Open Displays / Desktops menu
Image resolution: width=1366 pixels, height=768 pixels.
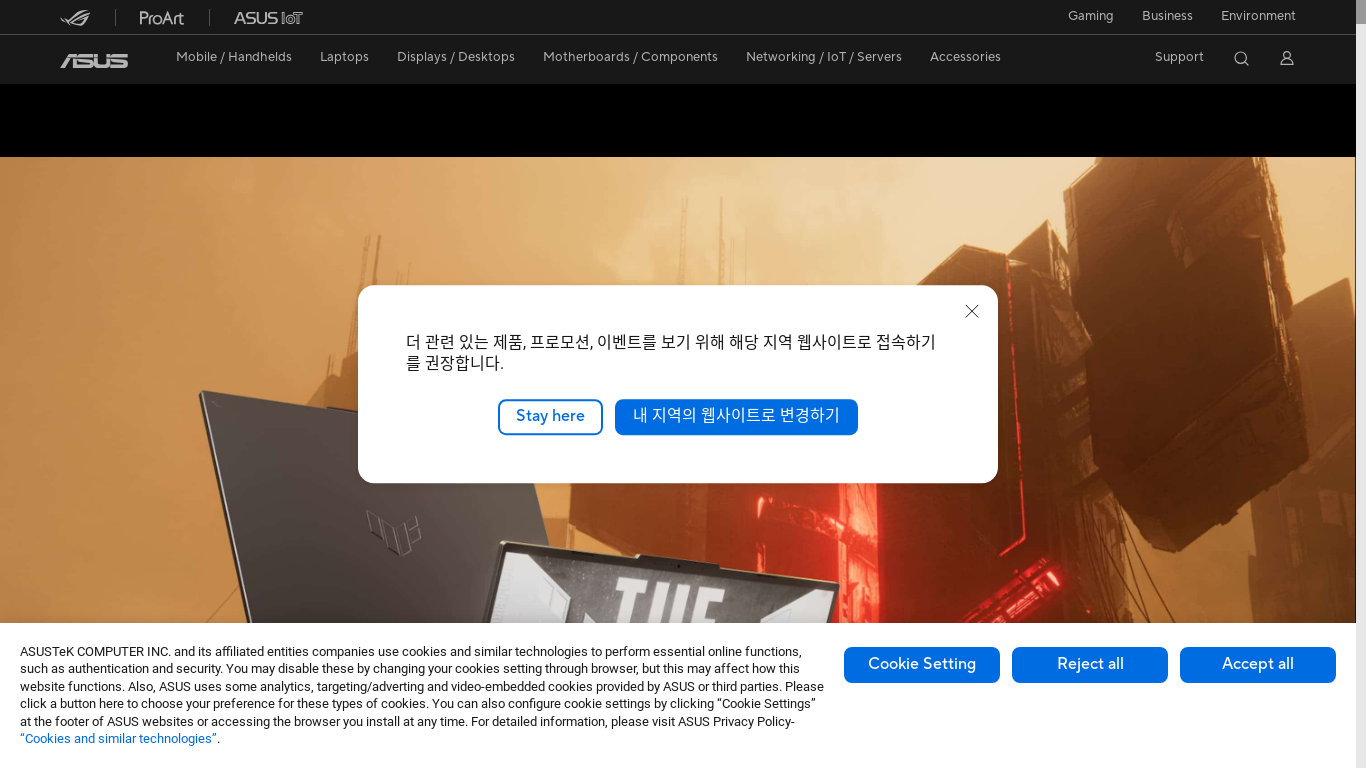pos(456,57)
